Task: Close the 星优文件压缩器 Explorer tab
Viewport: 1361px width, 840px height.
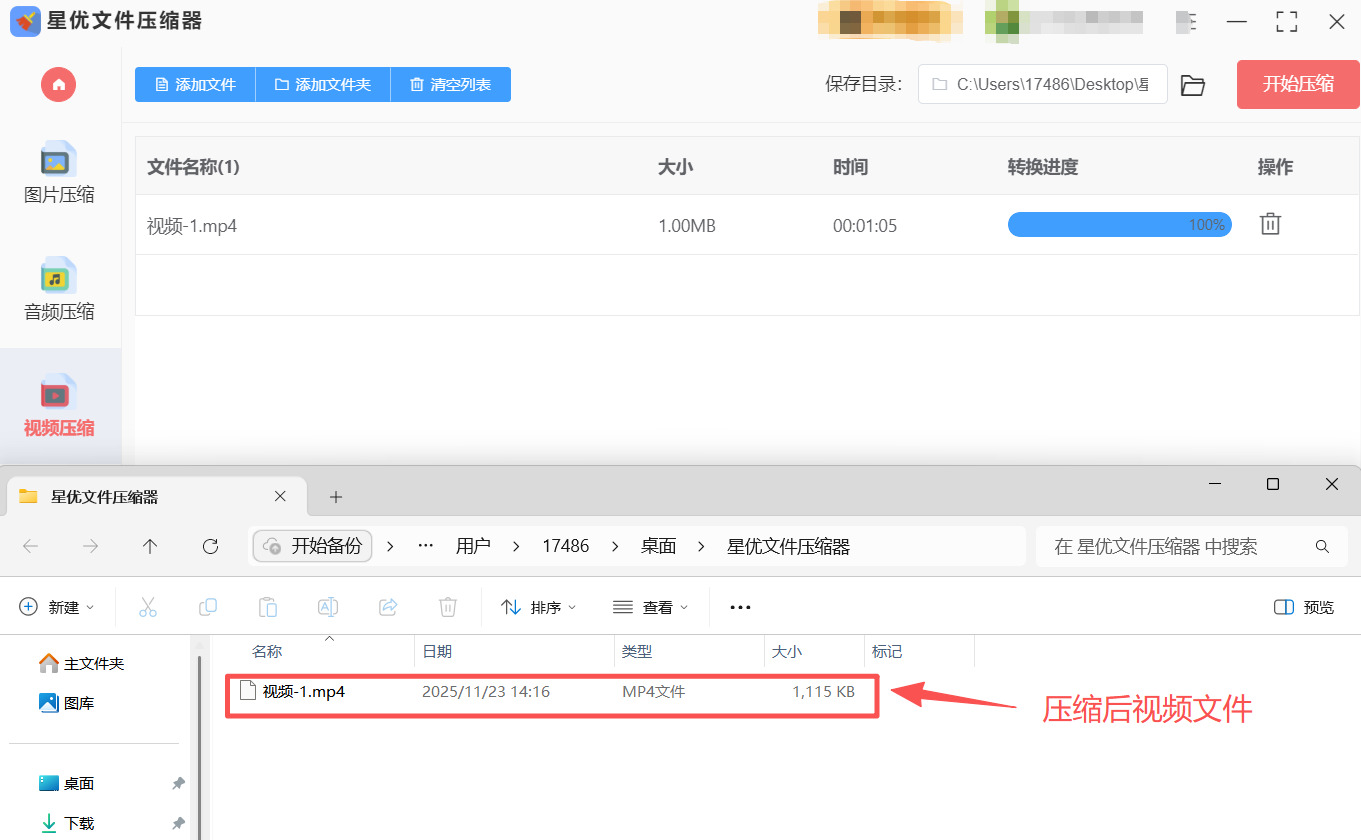Action: (280, 497)
